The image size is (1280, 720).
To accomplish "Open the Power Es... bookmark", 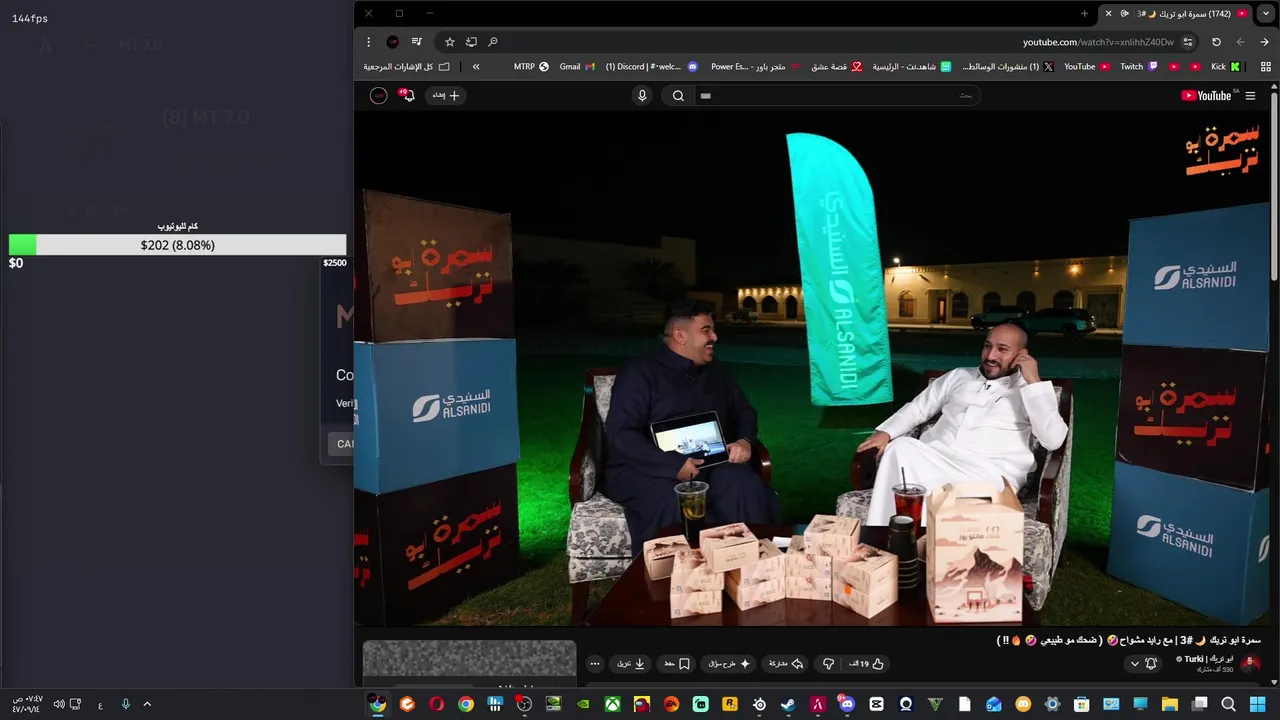I will click(755, 67).
